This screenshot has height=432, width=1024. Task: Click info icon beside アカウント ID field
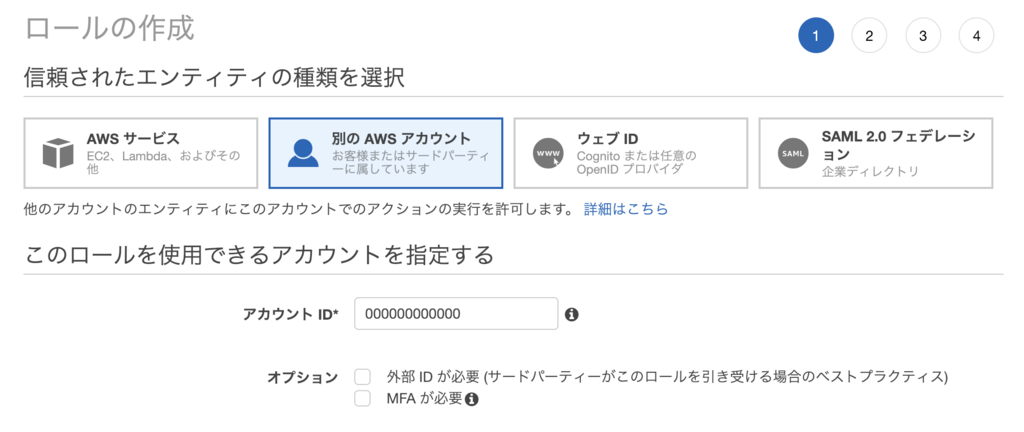pyautogui.click(x=572, y=314)
